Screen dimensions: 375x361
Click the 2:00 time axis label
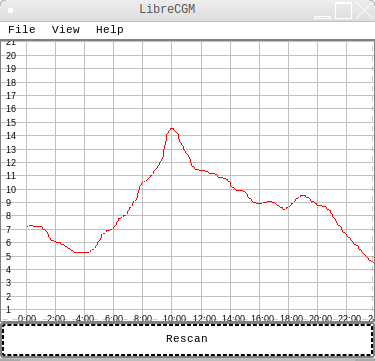pyautogui.click(x=56, y=319)
